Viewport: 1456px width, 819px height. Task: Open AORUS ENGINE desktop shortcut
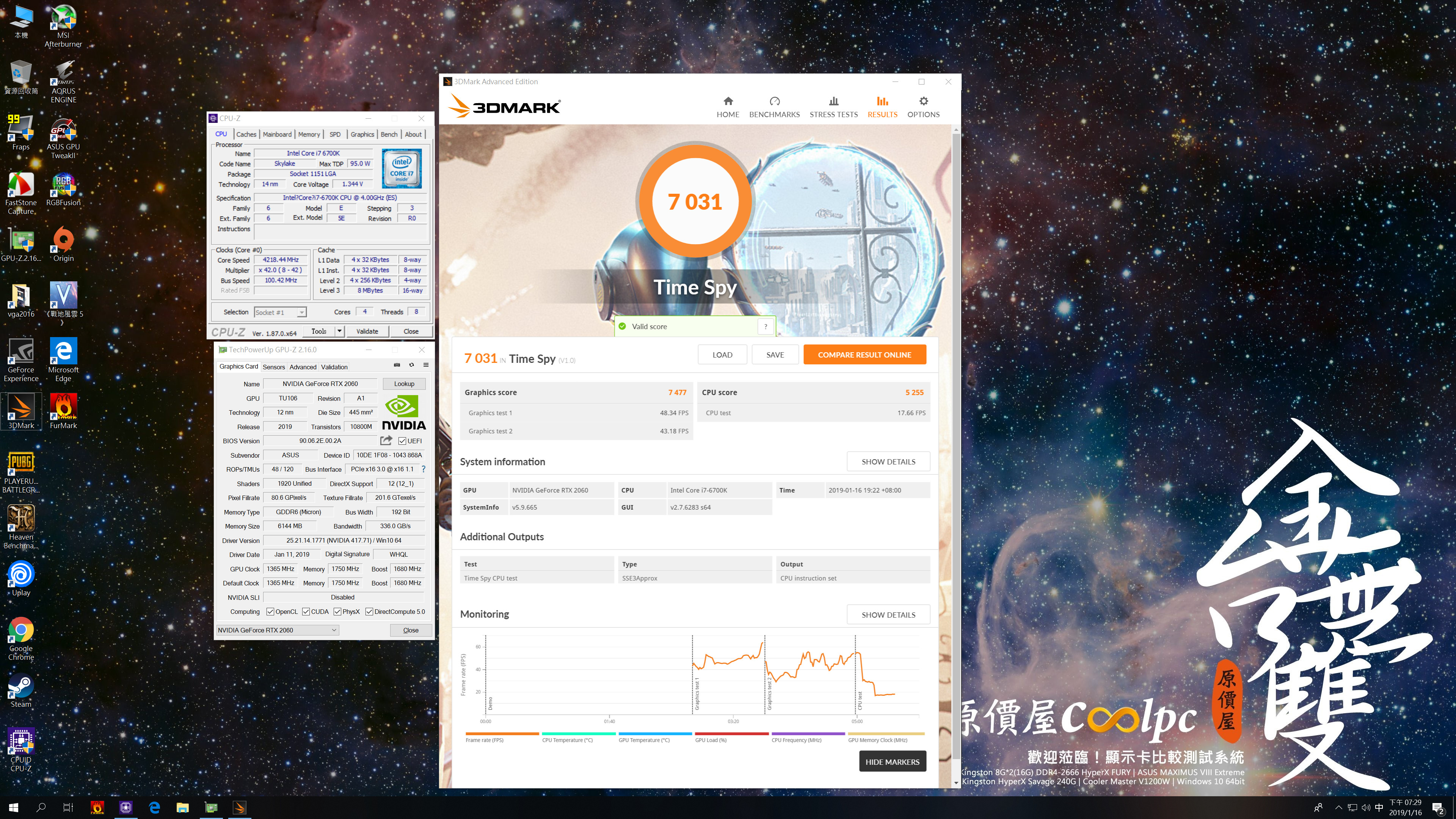63,82
